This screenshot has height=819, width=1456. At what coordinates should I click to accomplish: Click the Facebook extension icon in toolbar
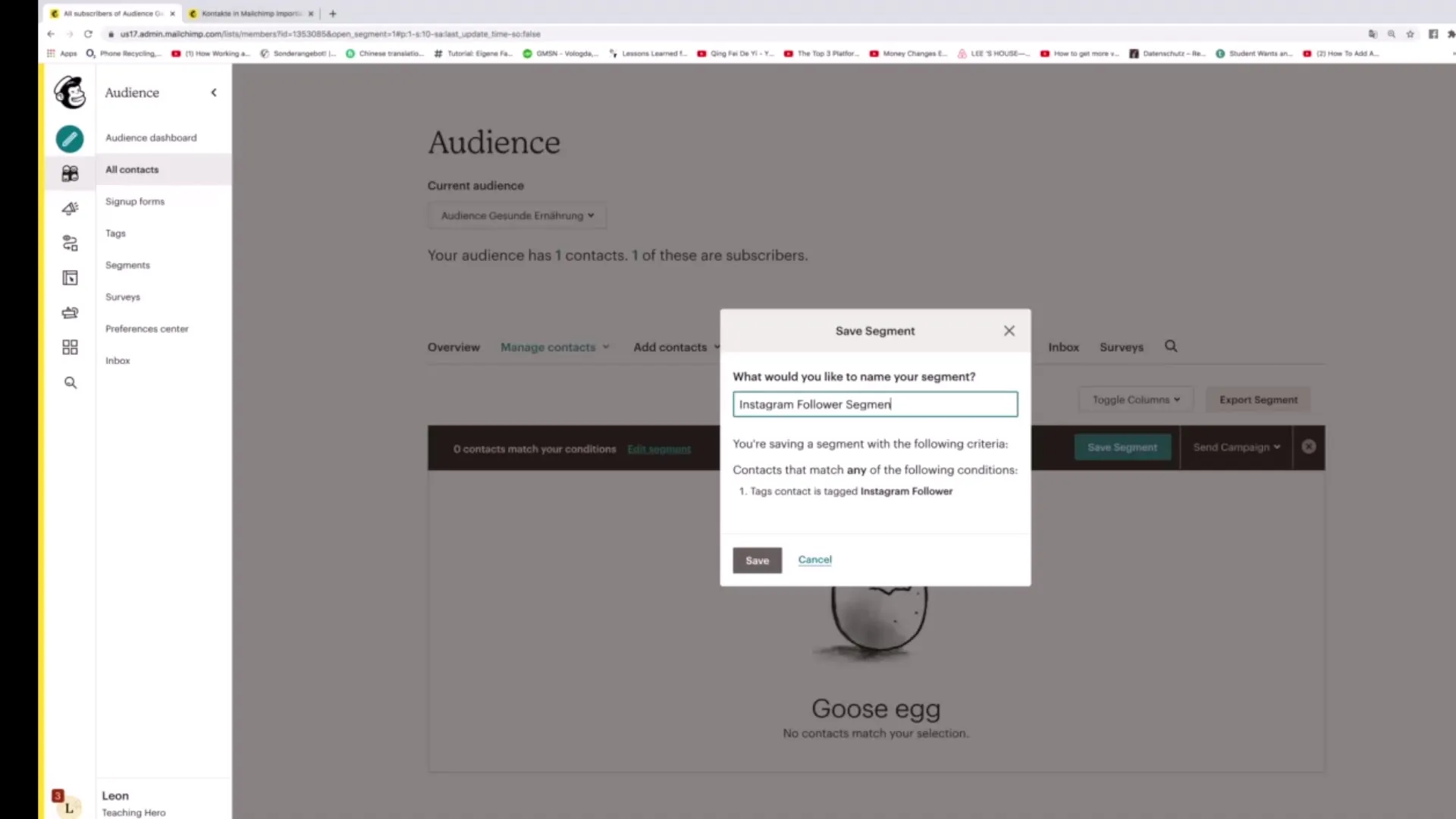pos(1433,34)
